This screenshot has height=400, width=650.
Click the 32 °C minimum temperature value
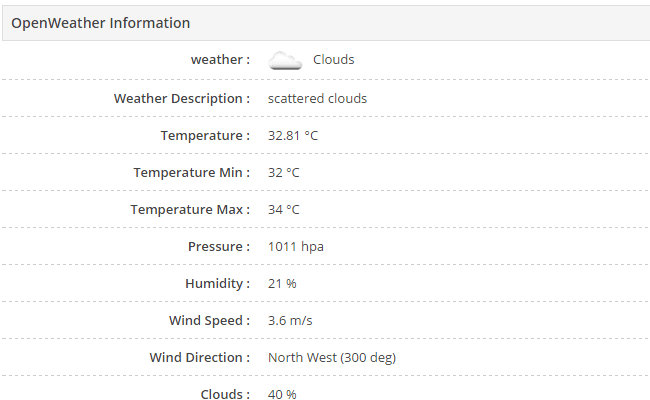pyautogui.click(x=283, y=173)
